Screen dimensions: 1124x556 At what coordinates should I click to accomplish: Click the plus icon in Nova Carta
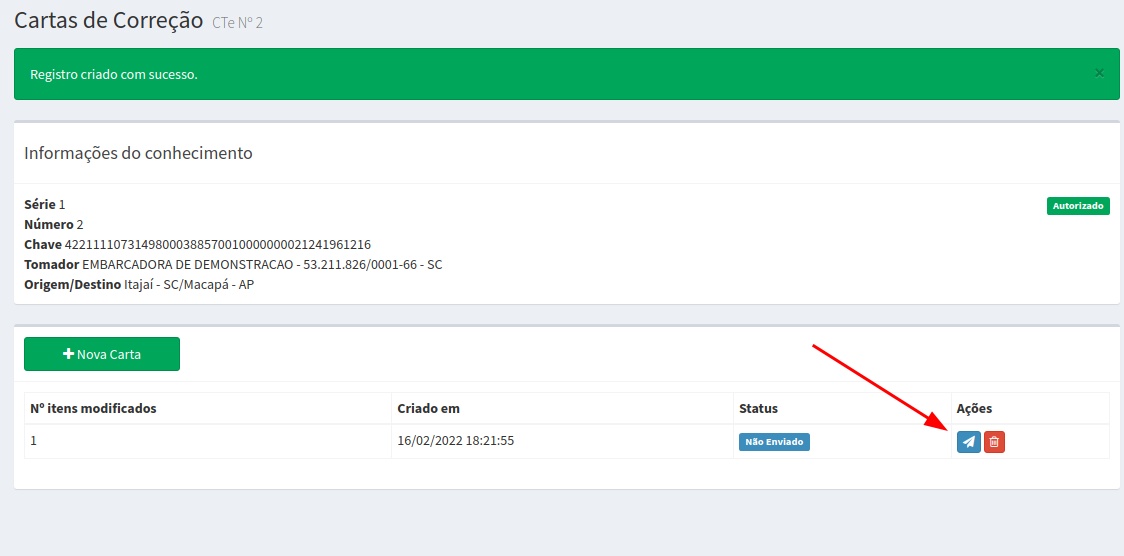(x=68, y=354)
